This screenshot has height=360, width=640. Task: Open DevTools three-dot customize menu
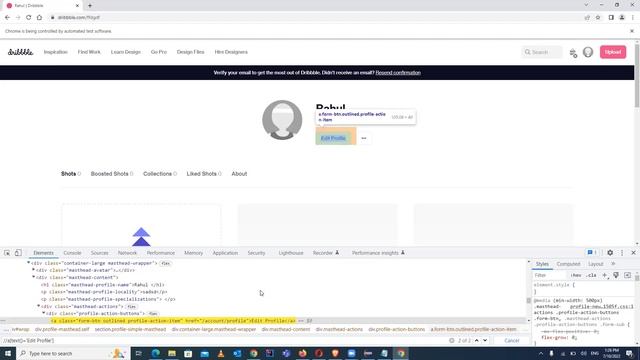point(622,253)
